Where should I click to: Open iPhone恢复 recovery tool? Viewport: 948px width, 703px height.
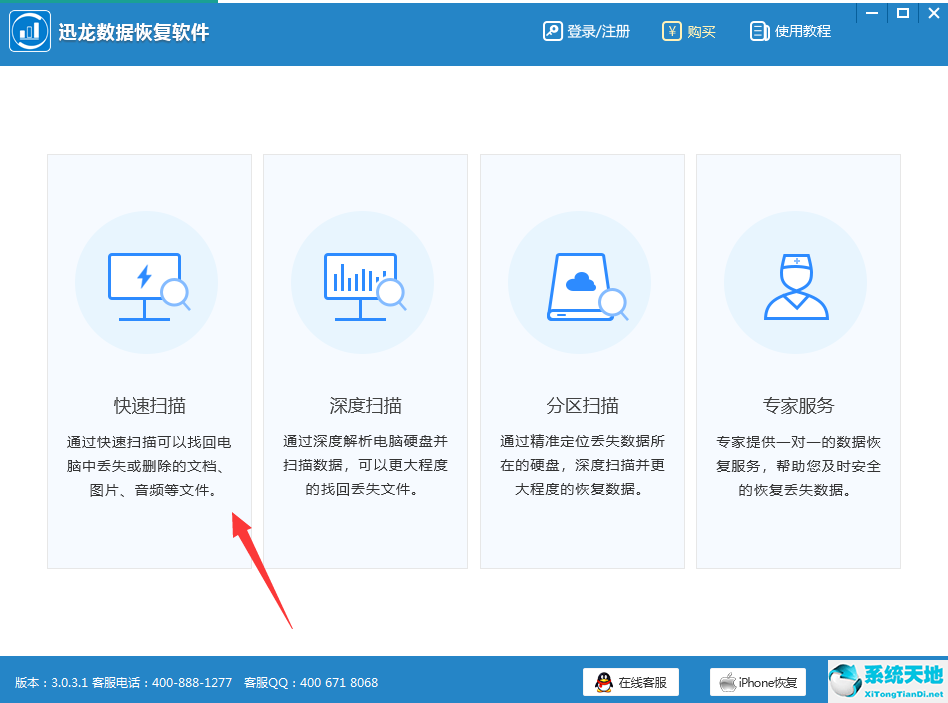tap(757, 682)
